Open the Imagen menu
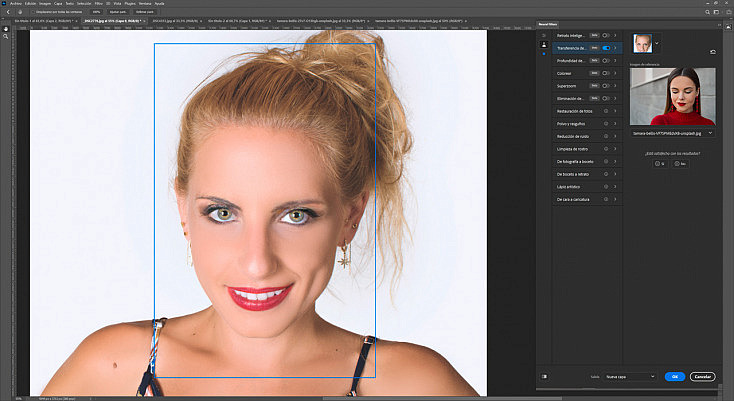734x401 pixels. click(x=45, y=3)
